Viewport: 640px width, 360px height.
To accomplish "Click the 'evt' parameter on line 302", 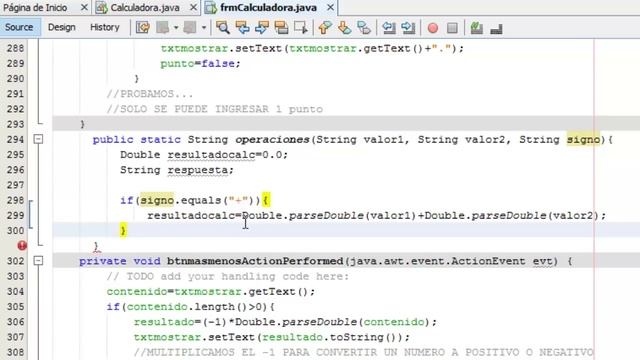I will [x=542, y=261].
